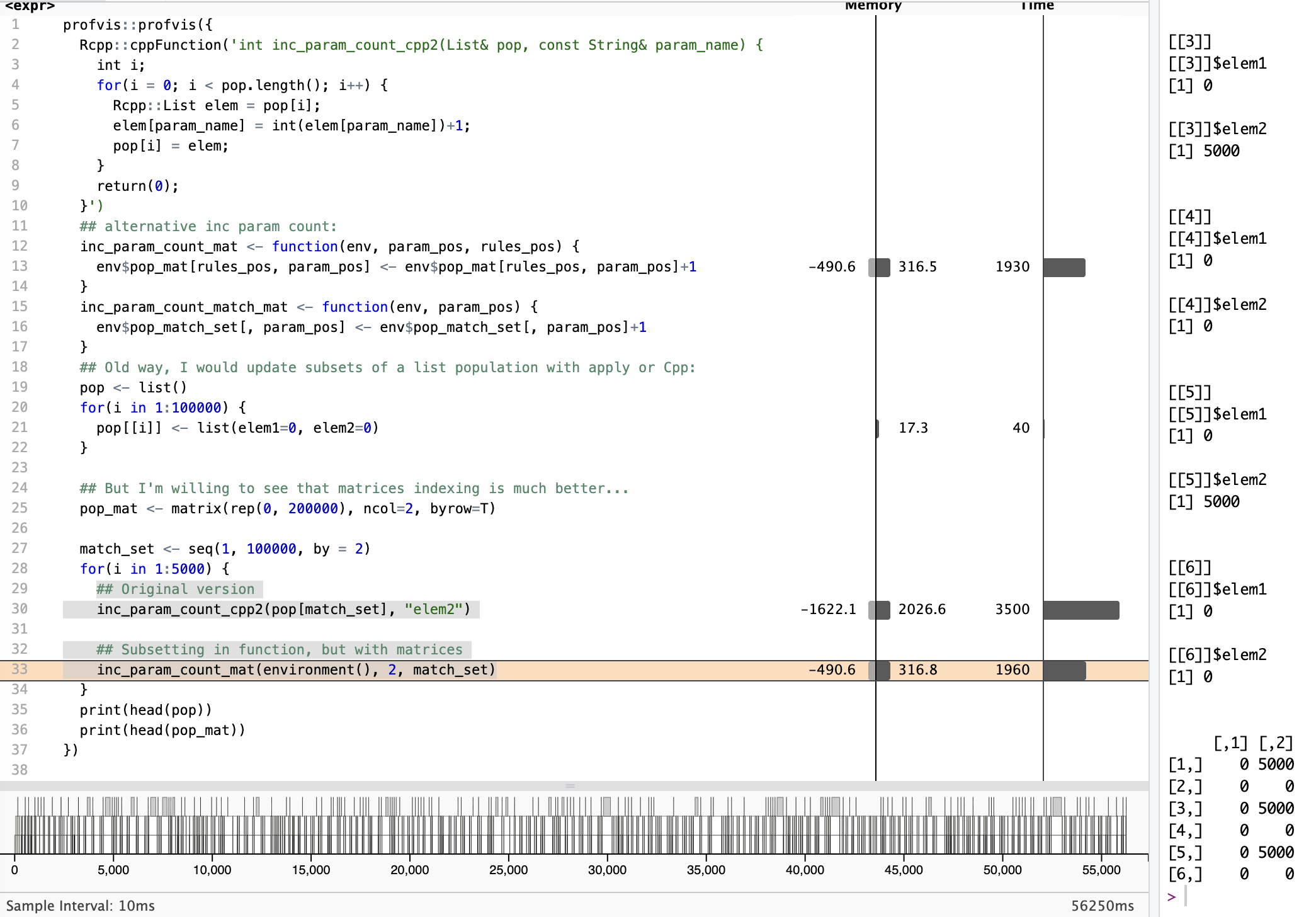Click the '## Old way' comment line

pyautogui.click(x=388, y=368)
